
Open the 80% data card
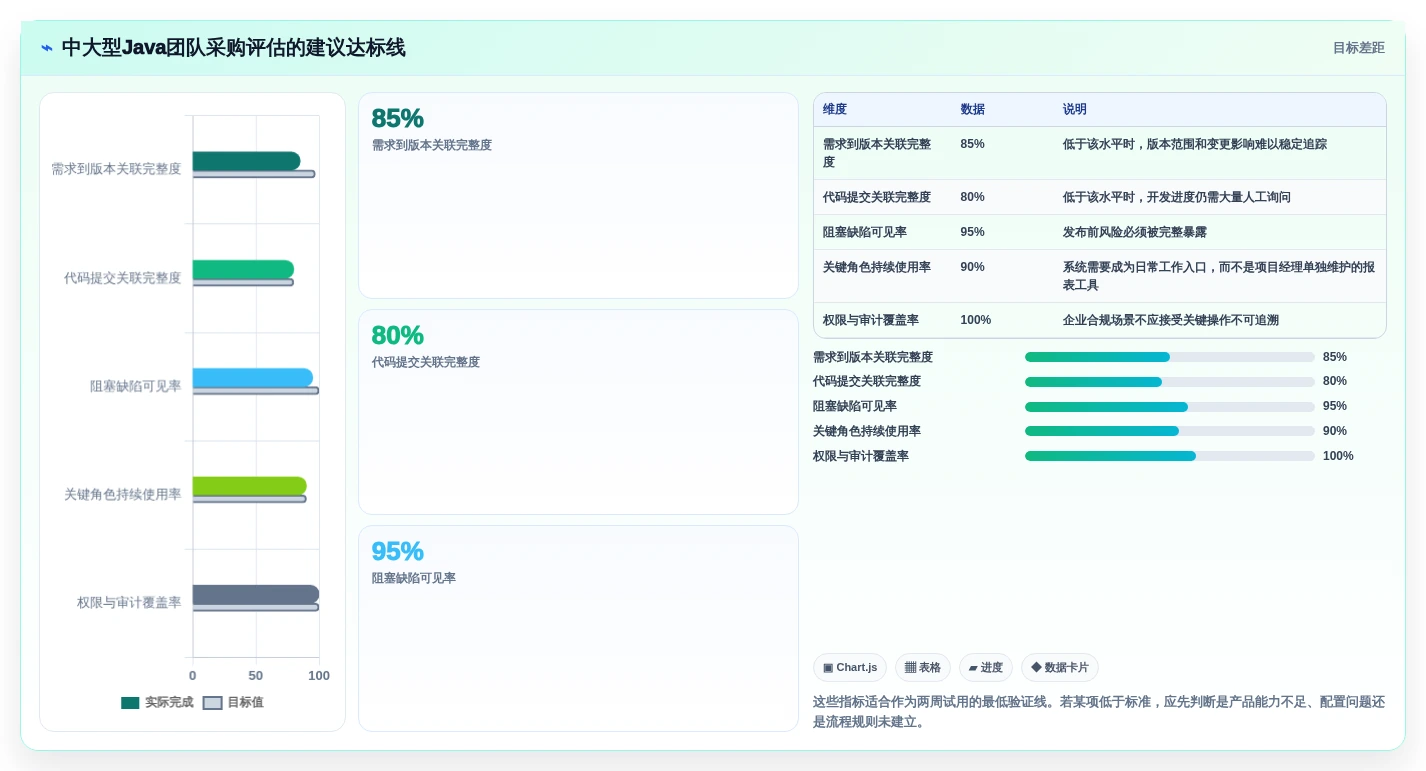click(x=578, y=412)
